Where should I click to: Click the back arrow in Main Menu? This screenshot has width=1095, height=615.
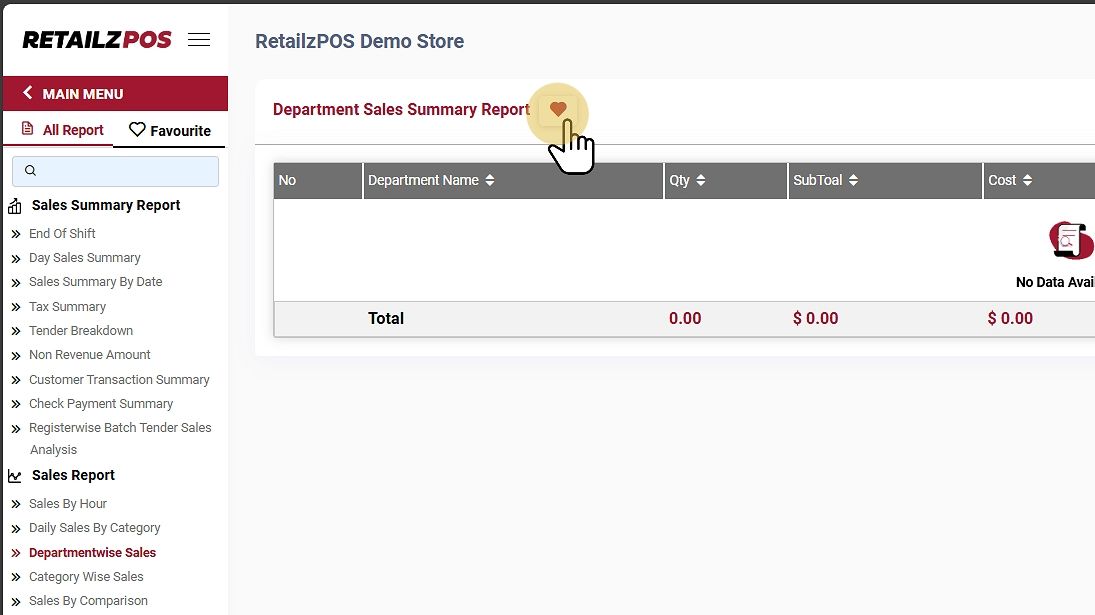coord(28,93)
